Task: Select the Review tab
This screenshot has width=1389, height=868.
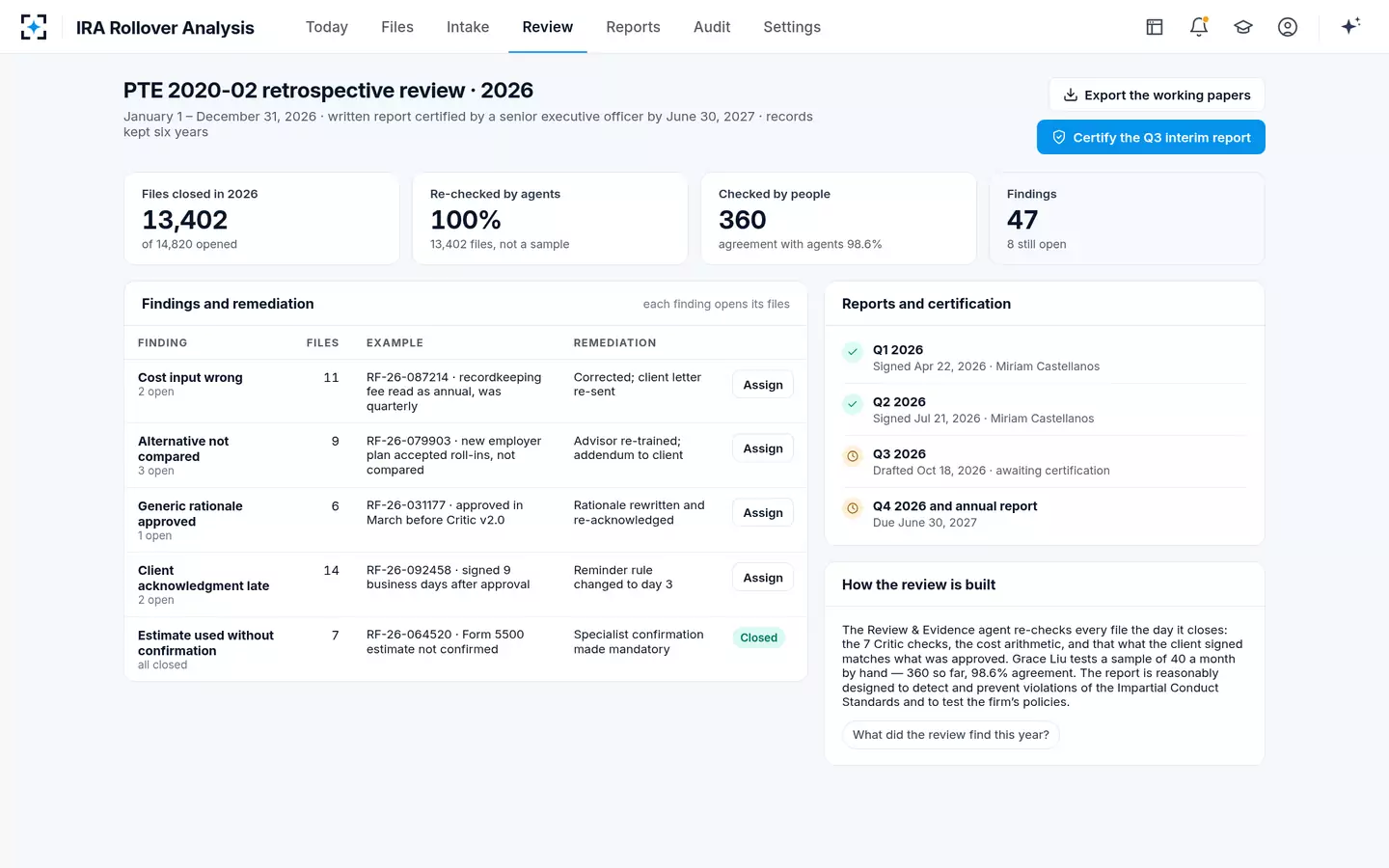Action: point(548,27)
